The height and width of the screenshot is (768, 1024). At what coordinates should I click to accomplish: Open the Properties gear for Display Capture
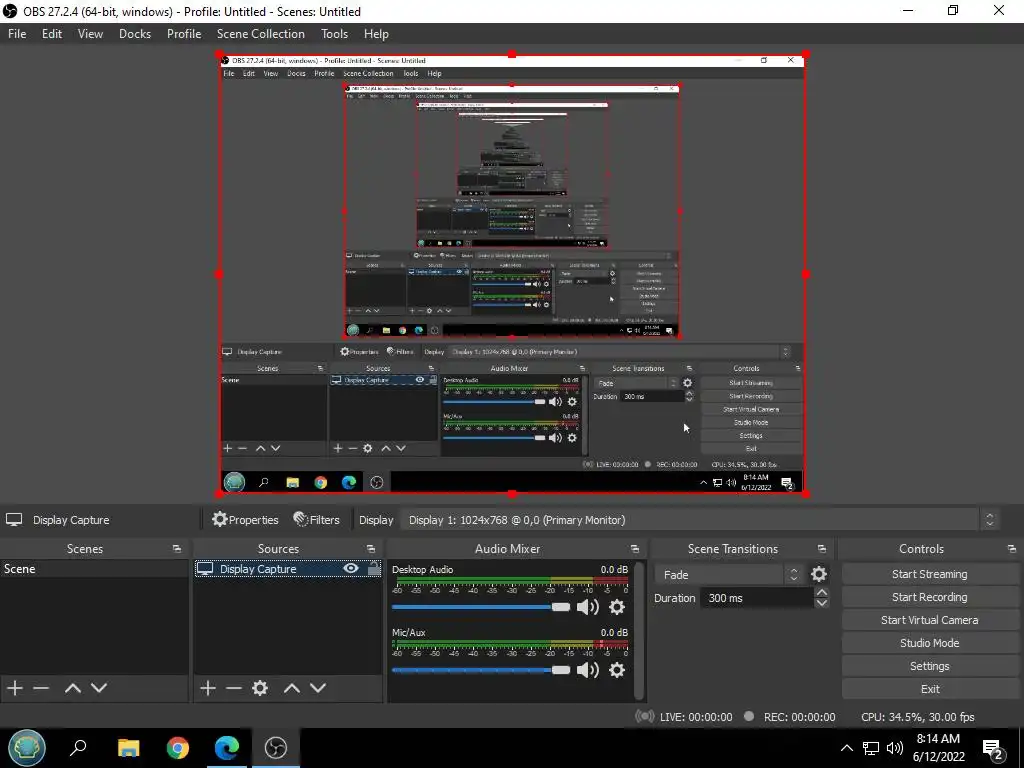tap(245, 520)
